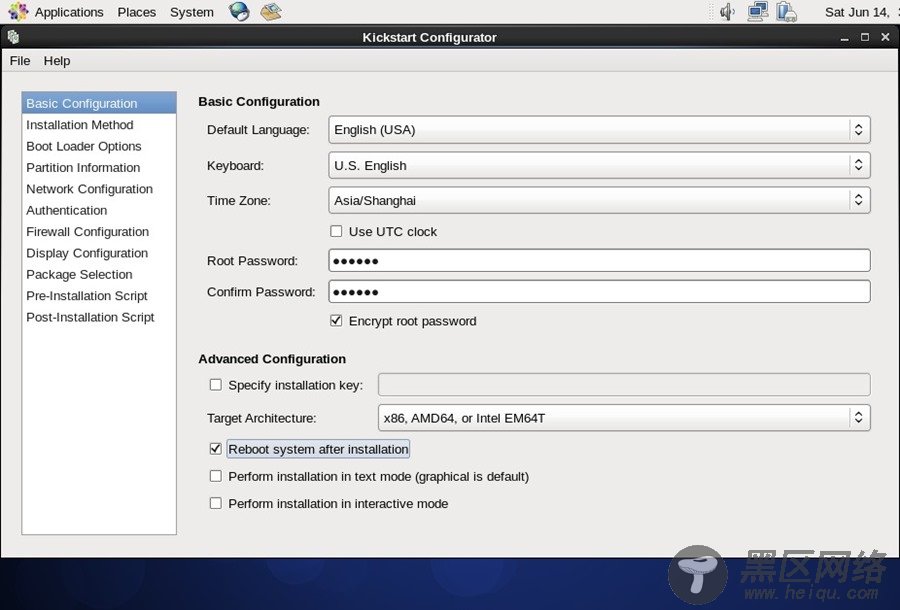Launch the web browser globe icon

click(239, 11)
